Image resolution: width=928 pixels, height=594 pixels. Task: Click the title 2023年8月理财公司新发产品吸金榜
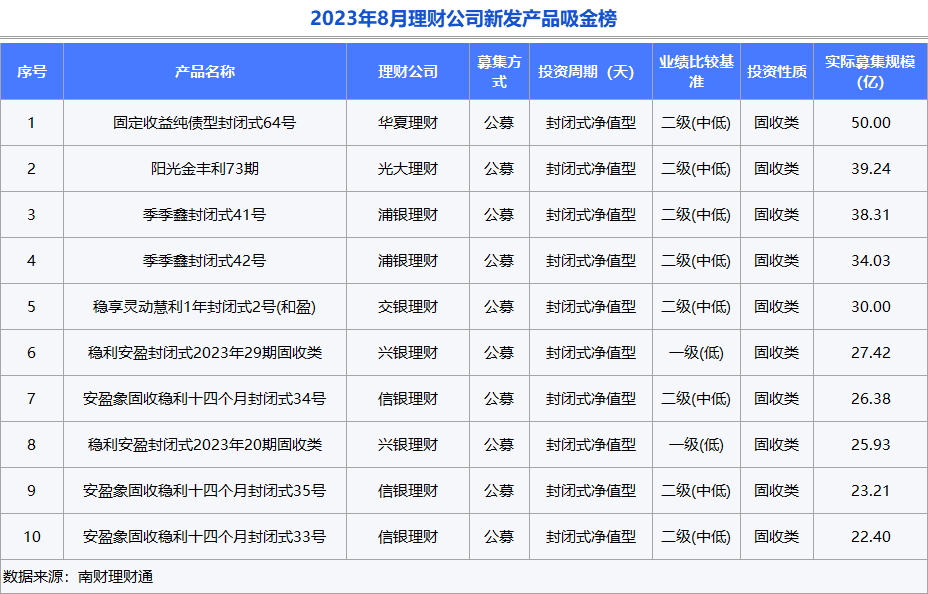click(x=463, y=18)
